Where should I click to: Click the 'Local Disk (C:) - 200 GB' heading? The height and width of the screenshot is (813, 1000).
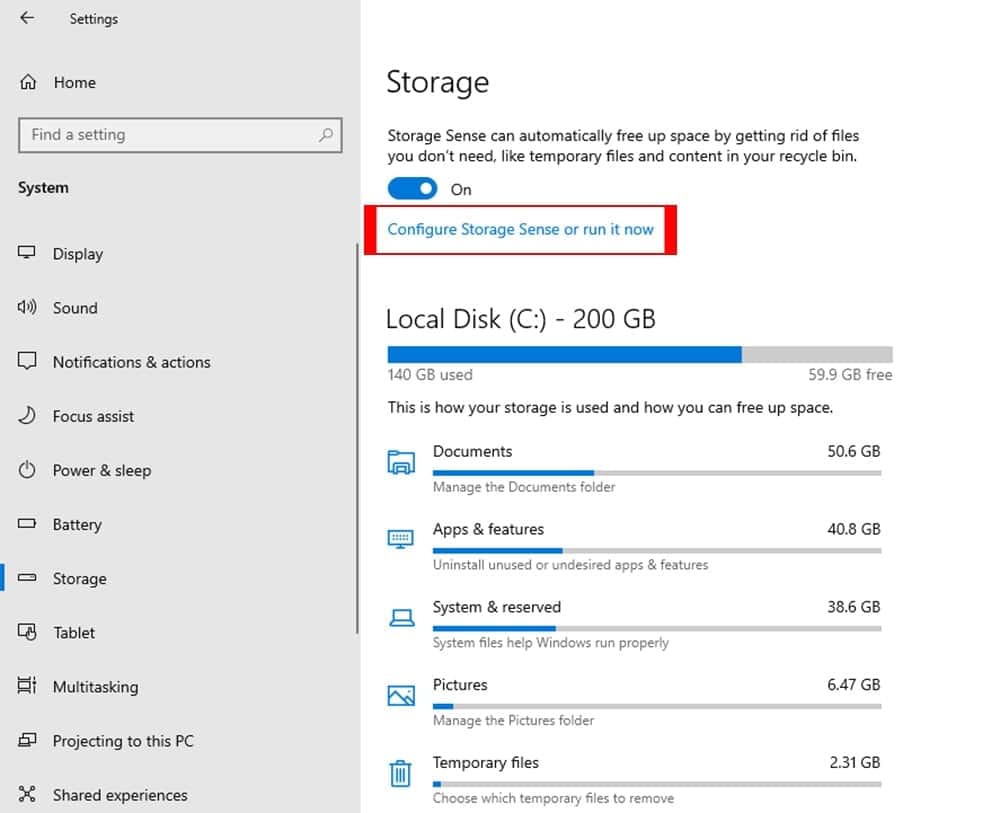(521, 319)
